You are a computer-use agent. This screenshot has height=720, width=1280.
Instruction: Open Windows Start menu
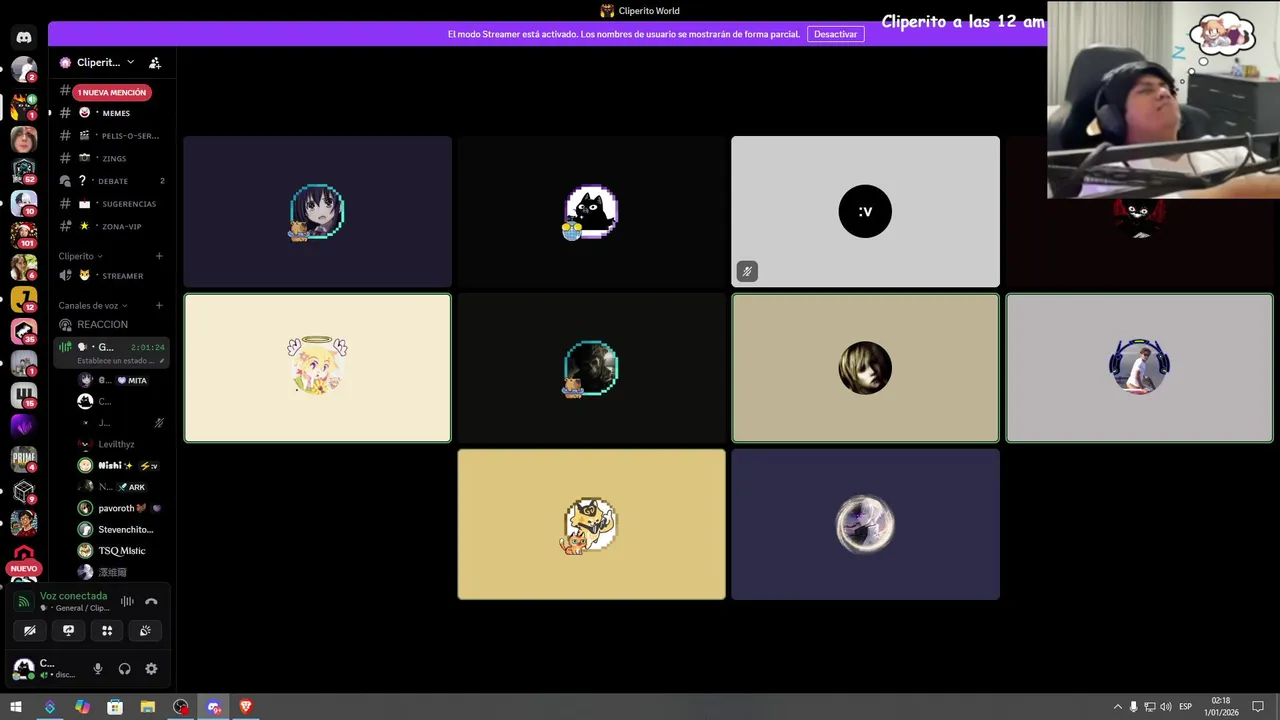pos(16,707)
